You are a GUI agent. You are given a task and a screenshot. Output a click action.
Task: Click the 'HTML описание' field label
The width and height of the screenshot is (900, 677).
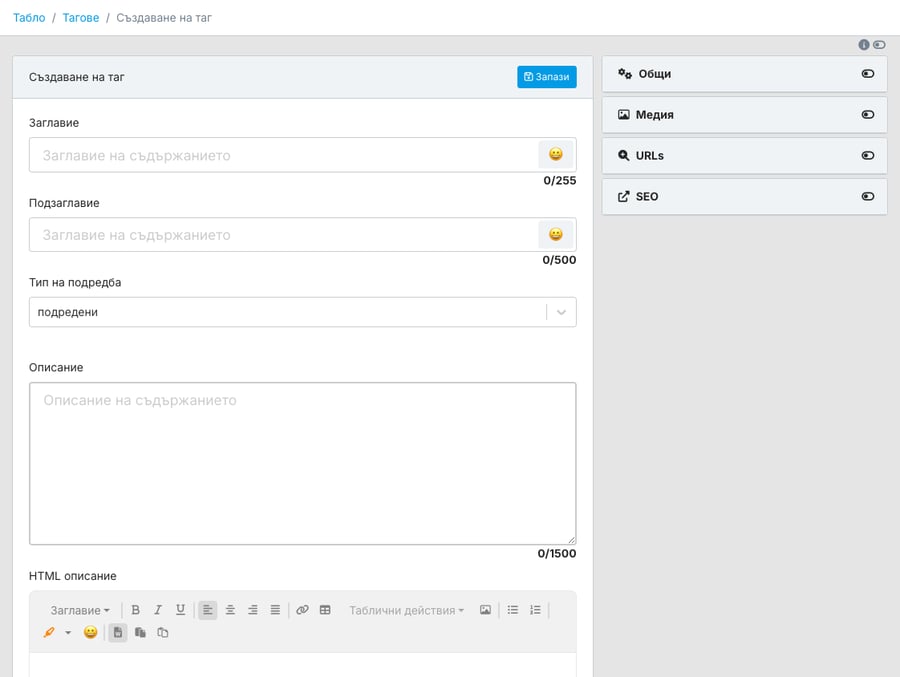(73, 576)
